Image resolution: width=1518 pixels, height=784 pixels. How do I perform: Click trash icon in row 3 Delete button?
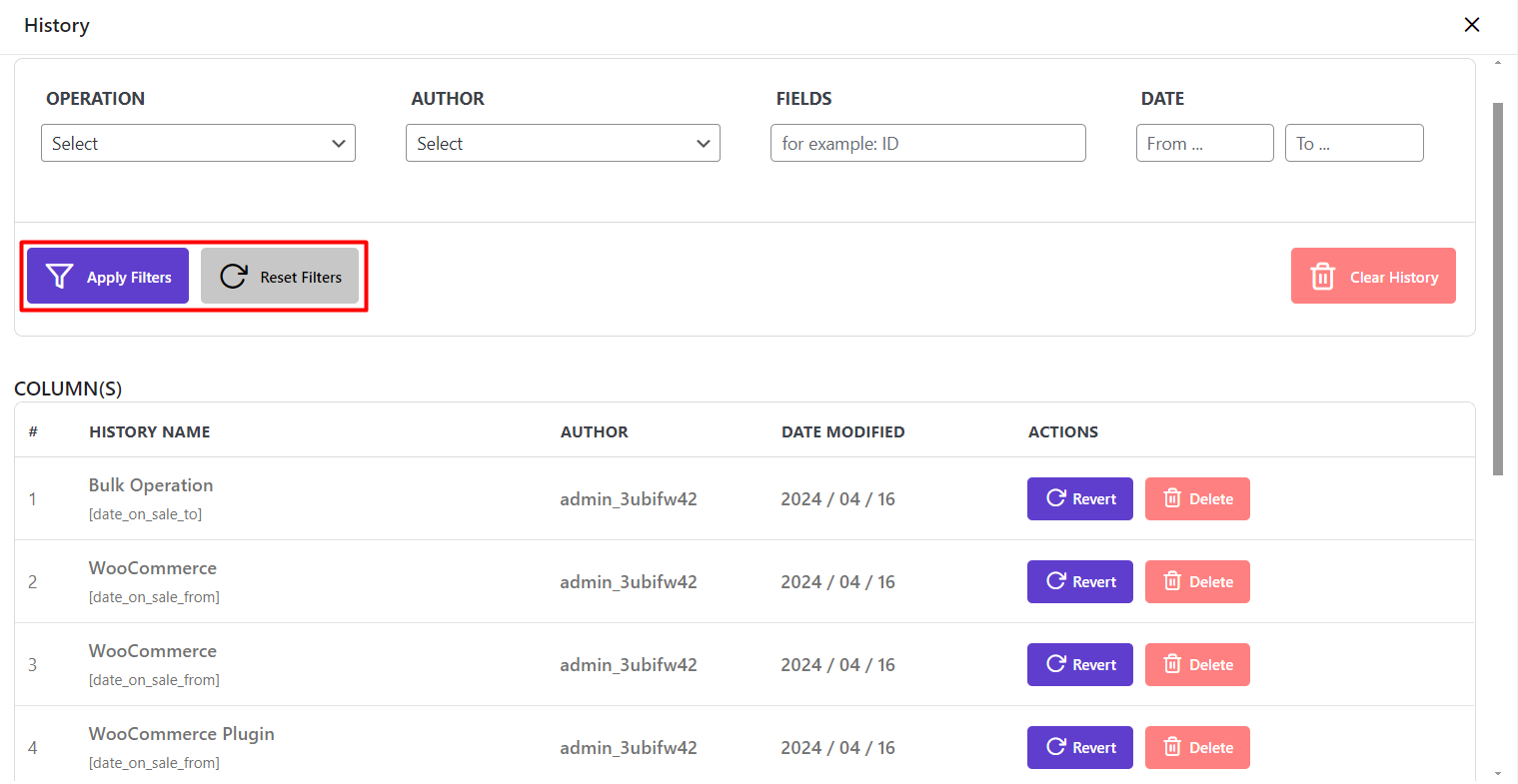[x=1172, y=664]
